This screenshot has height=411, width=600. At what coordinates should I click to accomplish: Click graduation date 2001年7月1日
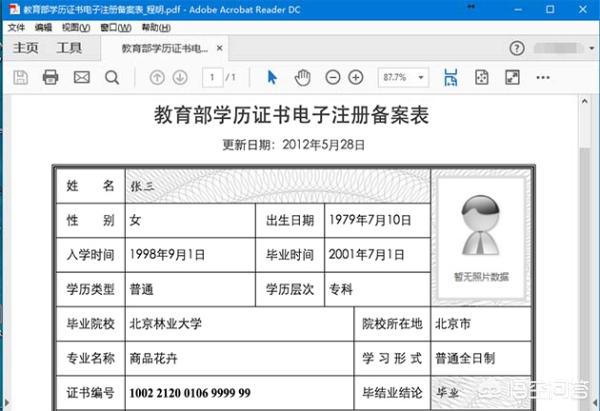point(366,254)
